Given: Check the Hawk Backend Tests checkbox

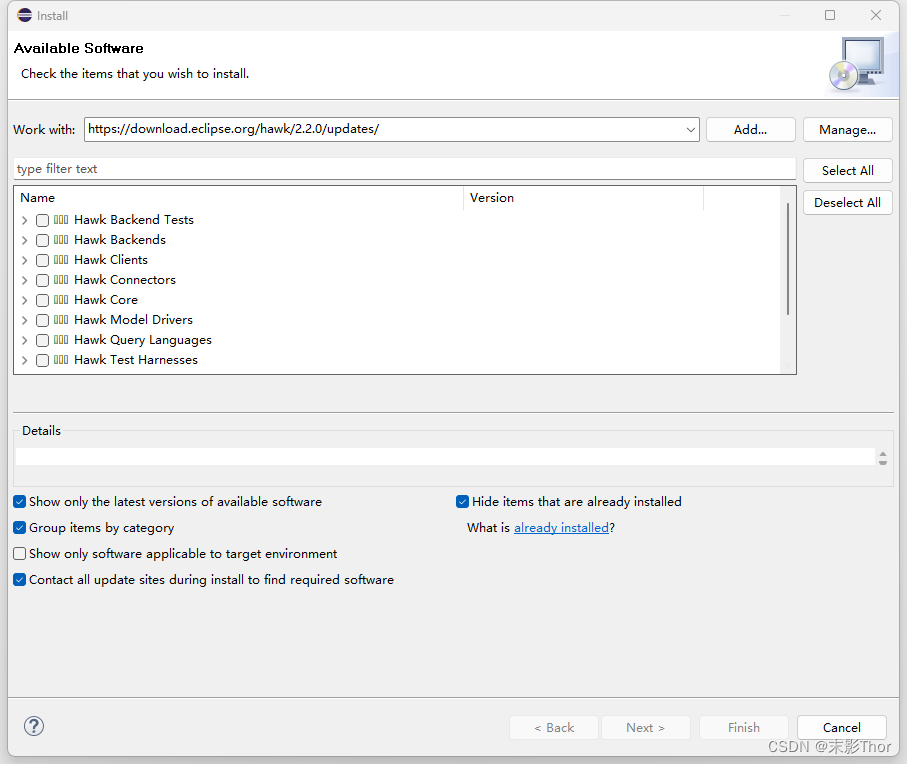Looking at the screenshot, I should 42,220.
